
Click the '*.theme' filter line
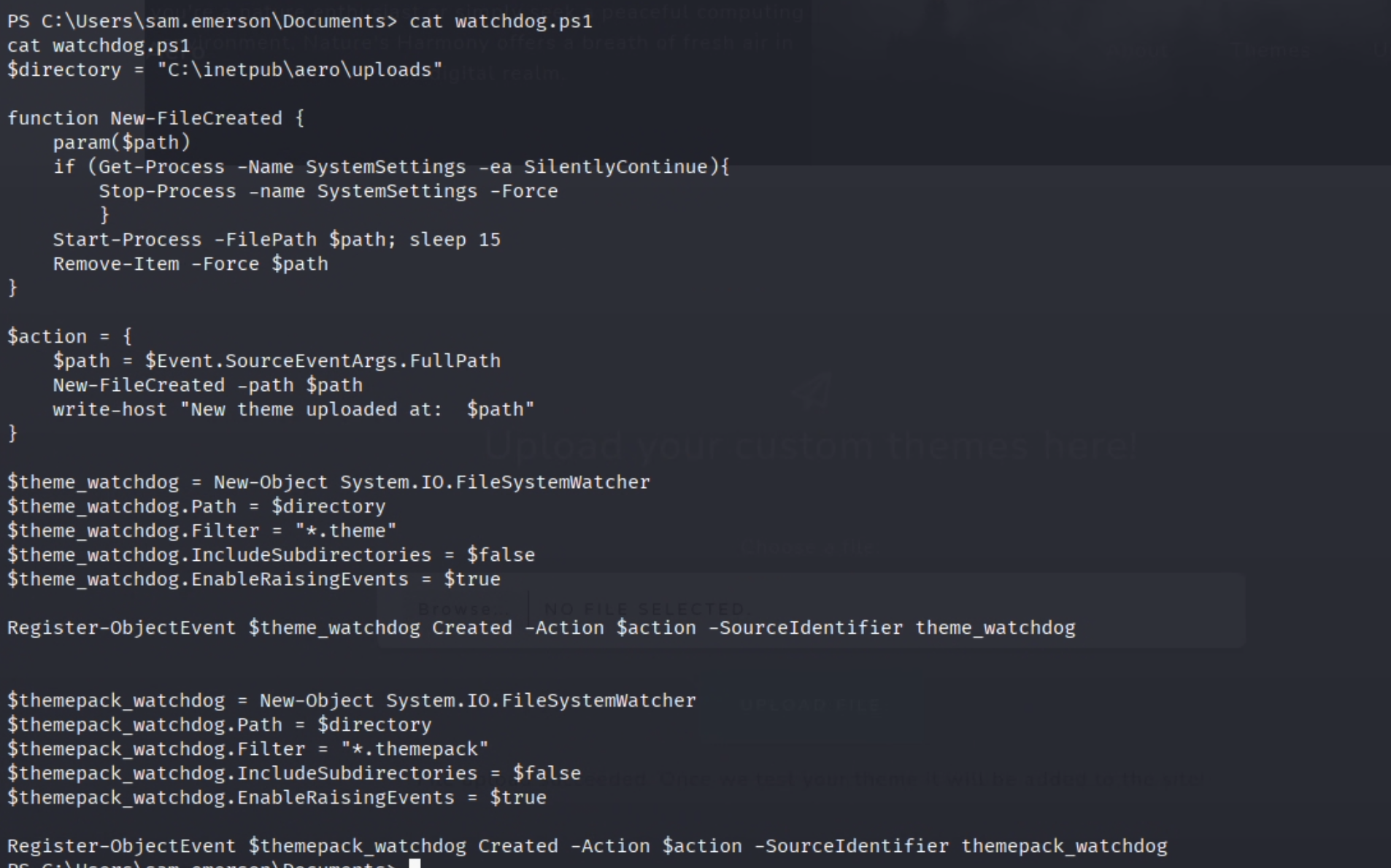click(x=202, y=531)
